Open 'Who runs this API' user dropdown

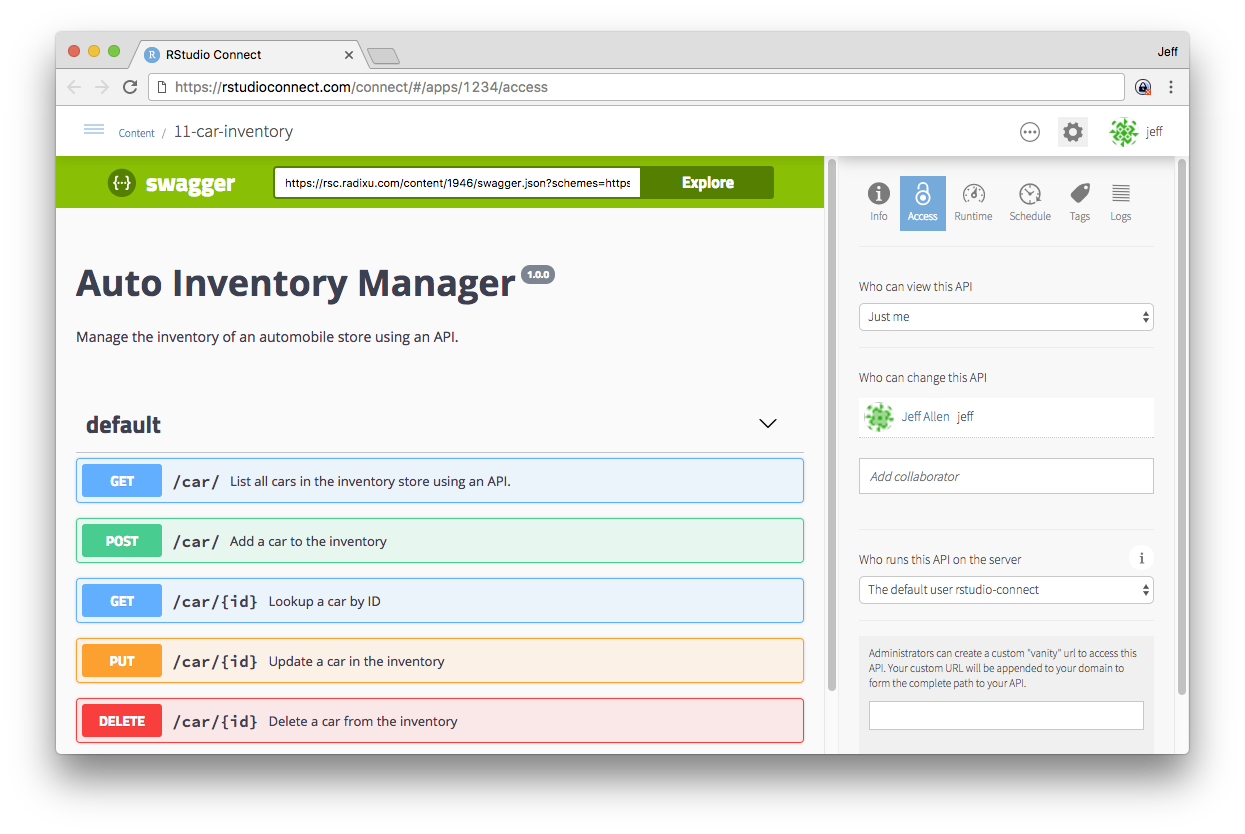click(x=1005, y=590)
